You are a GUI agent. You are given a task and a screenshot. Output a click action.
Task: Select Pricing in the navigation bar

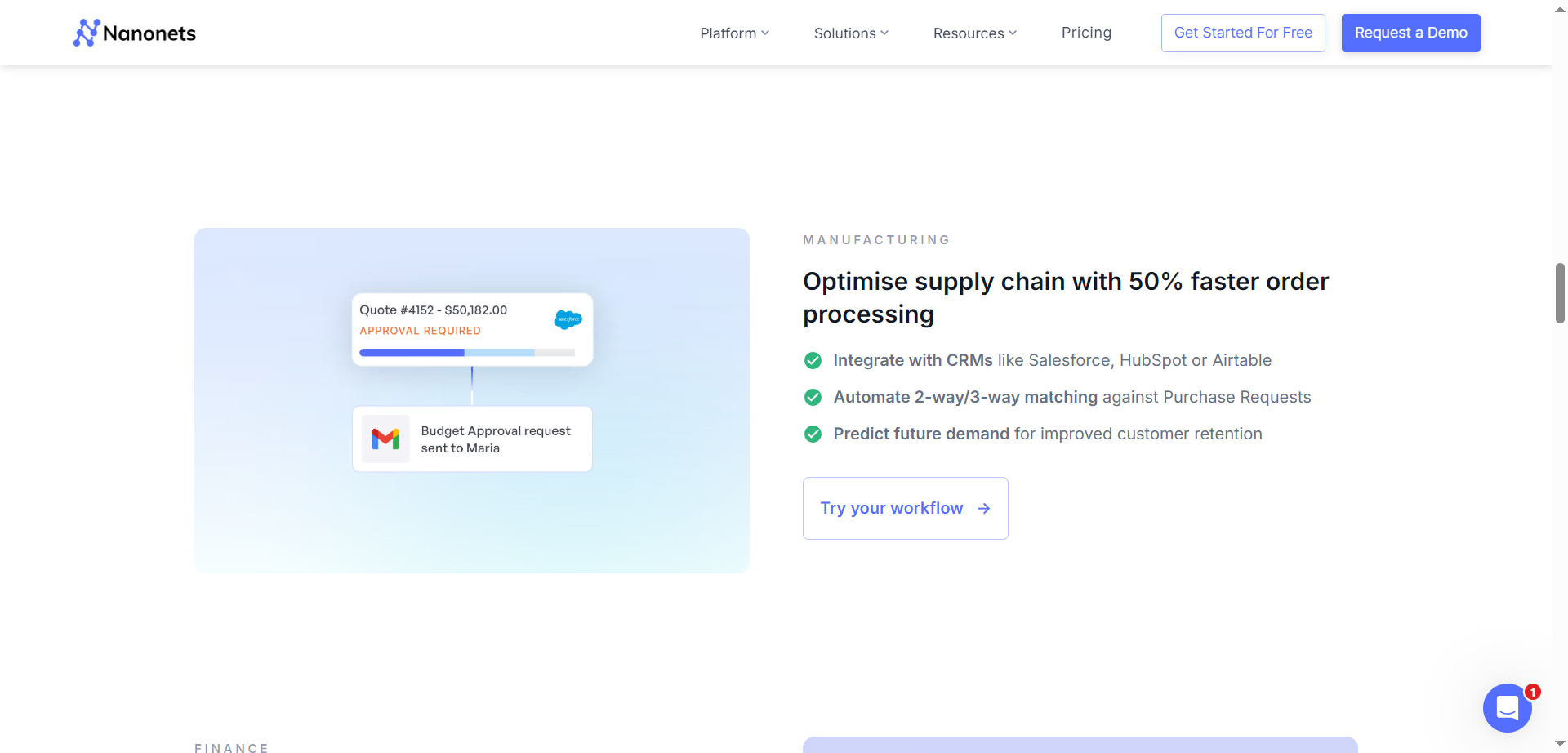[x=1086, y=33]
